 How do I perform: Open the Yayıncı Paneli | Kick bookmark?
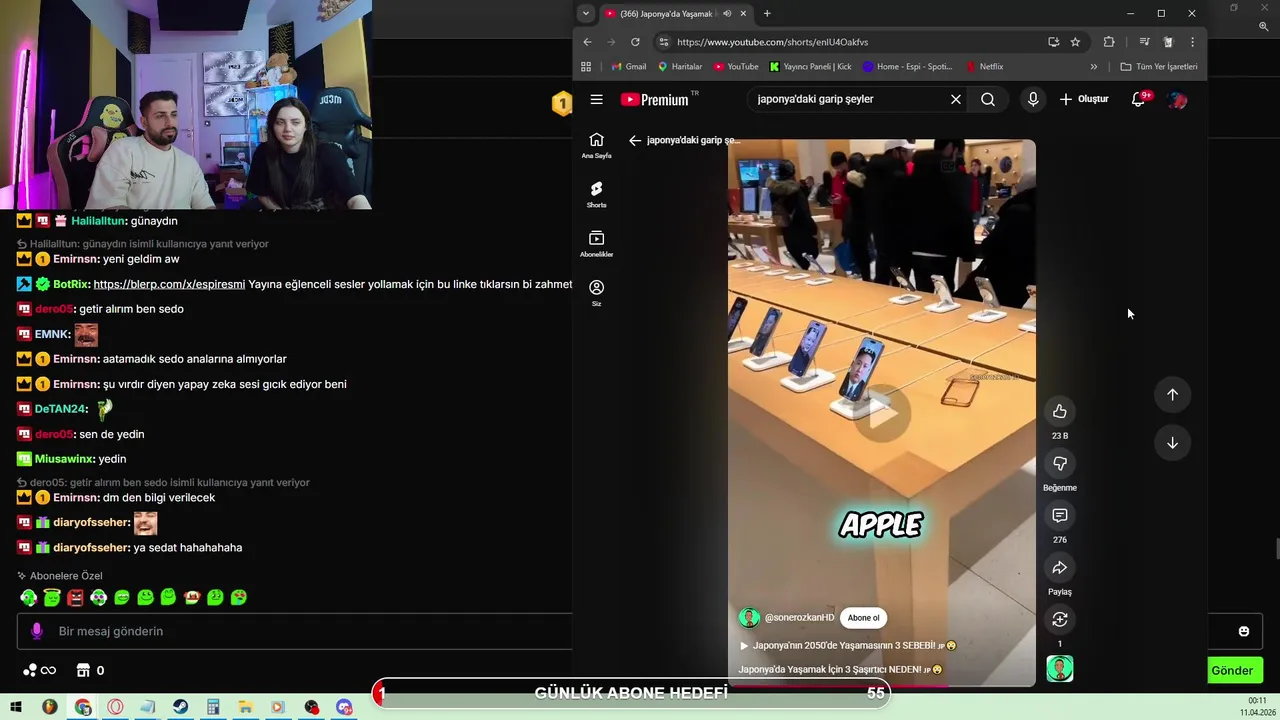pyautogui.click(x=810, y=67)
